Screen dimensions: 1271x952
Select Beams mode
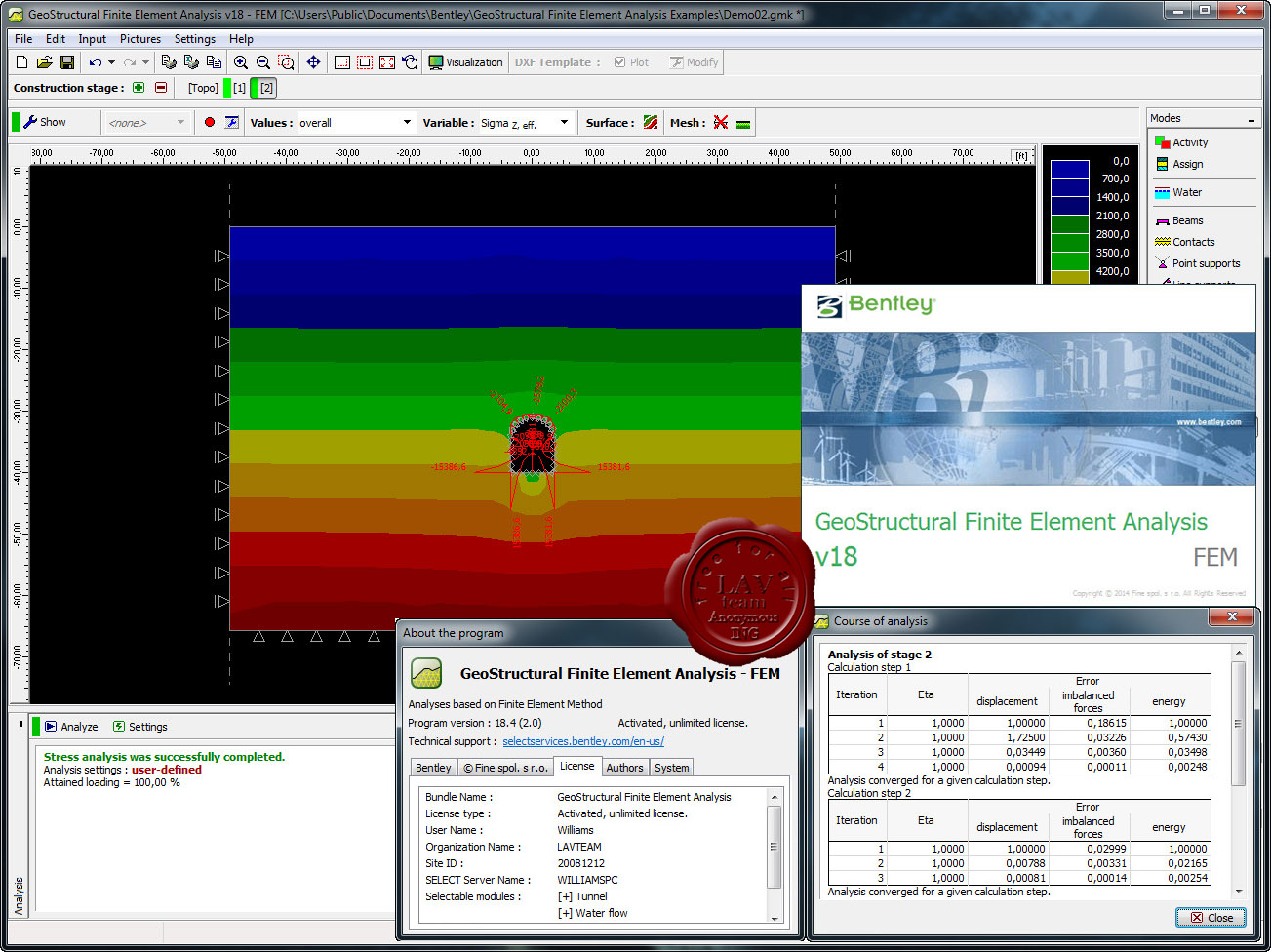[x=1179, y=220]
